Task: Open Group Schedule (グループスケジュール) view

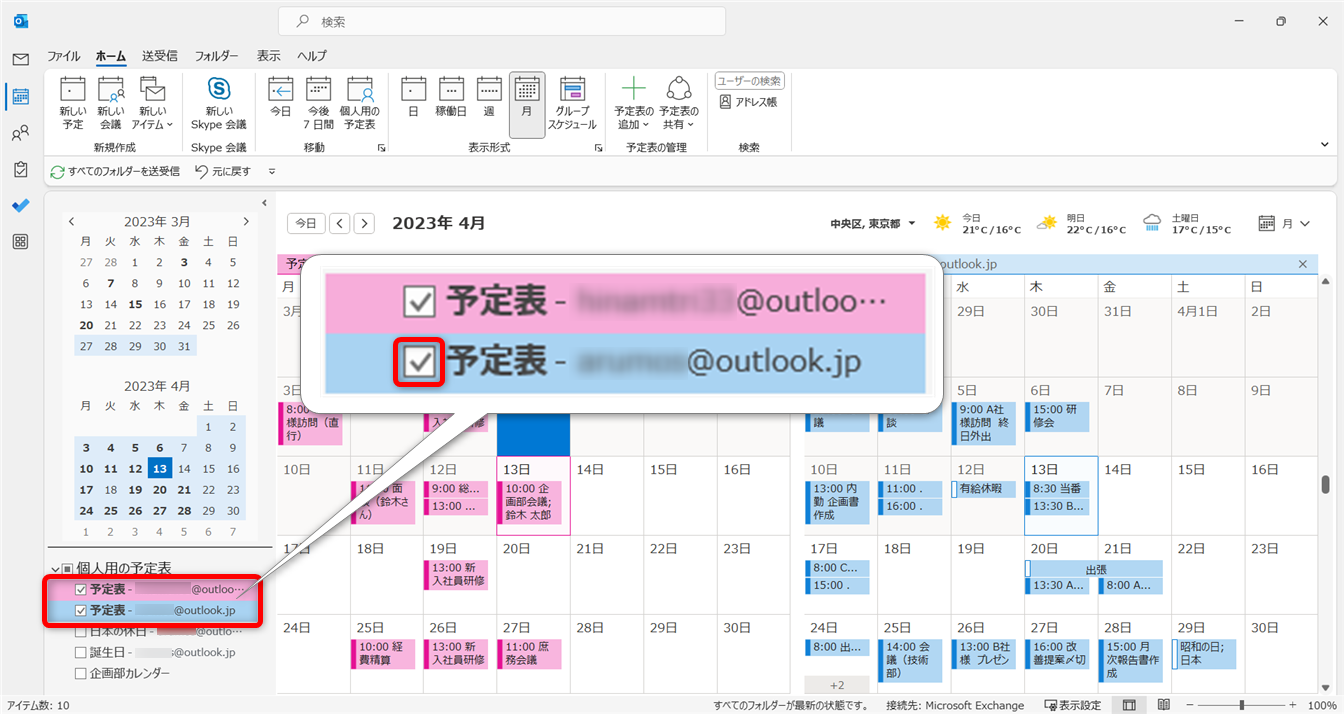Action: 572,104
